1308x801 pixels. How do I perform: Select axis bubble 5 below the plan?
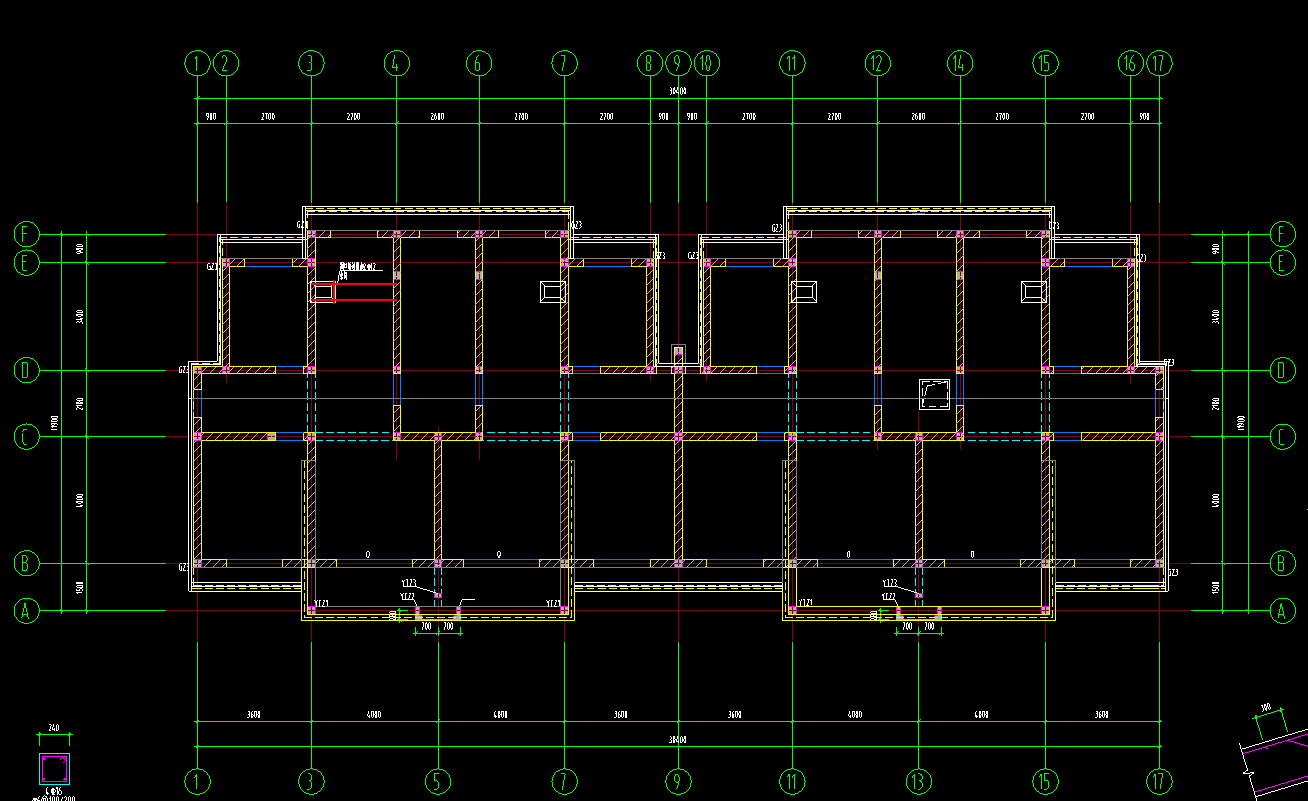pos(437,780)
